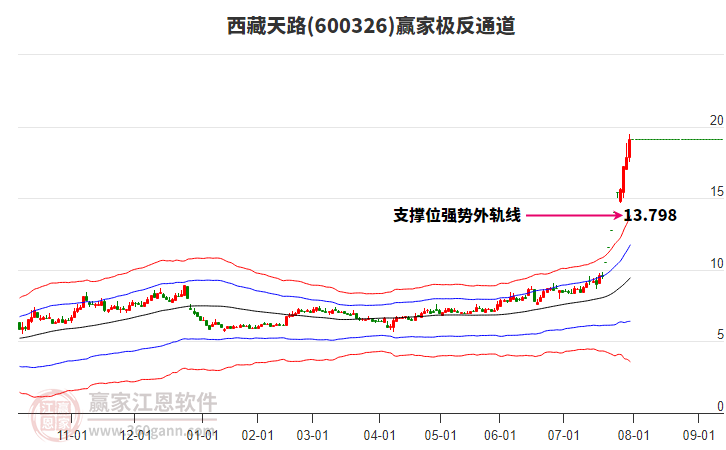Click the x-axis date 08-01
Viewport: 726px width, 450px height.
pos(633,435)
